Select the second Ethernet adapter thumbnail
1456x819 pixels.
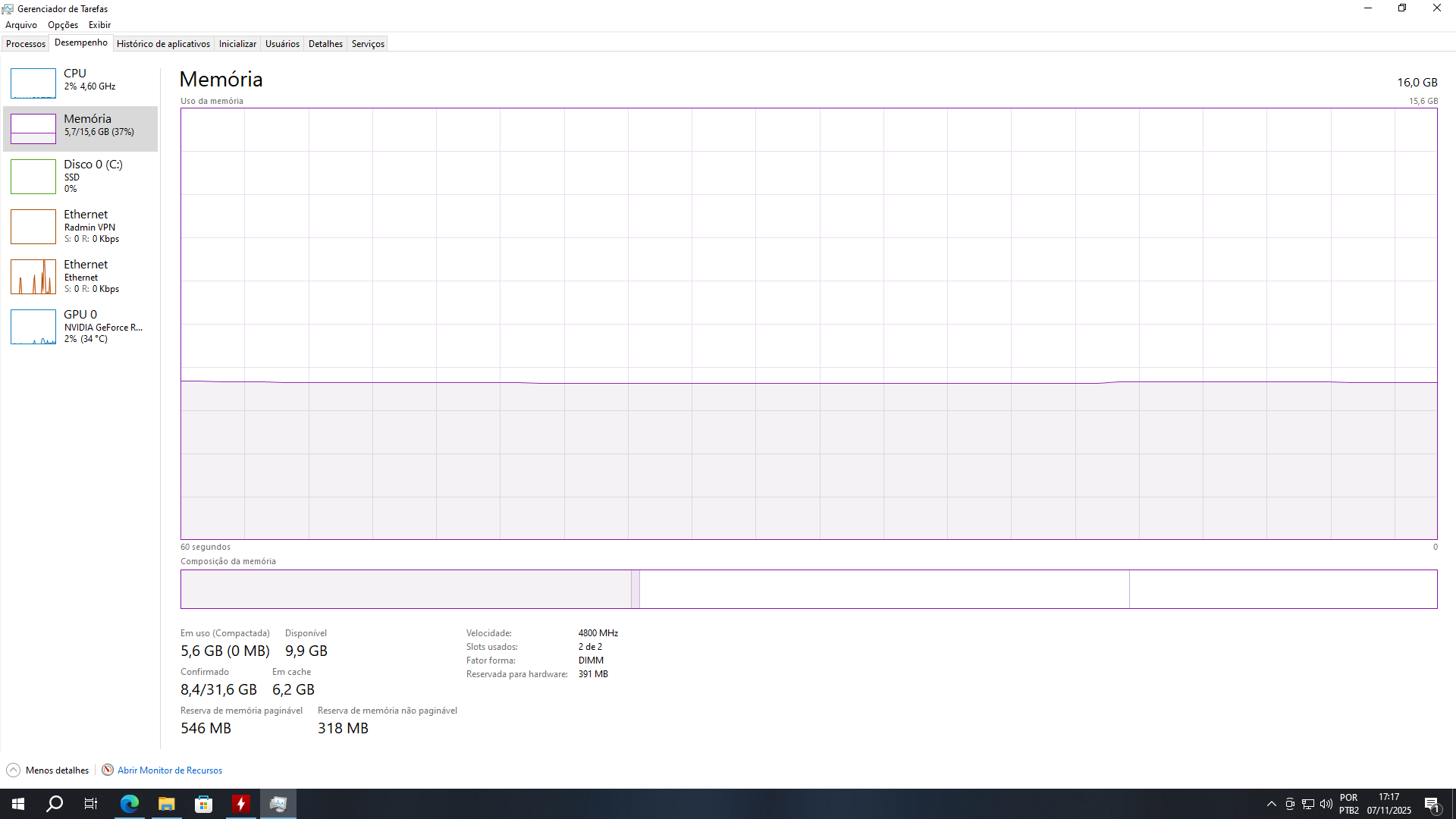tap(33, 276)
